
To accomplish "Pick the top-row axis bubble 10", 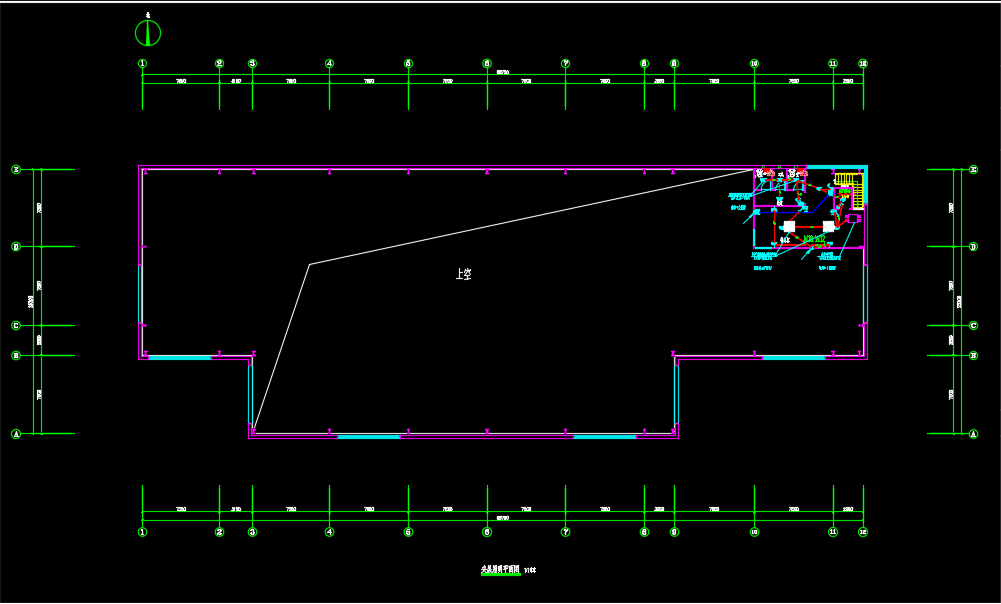I will [x=755, y=63].
